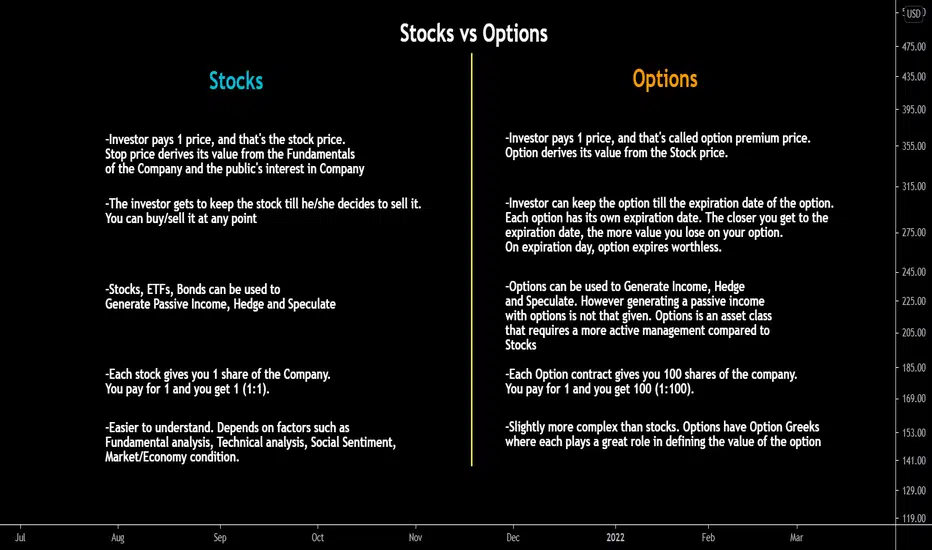The image size is (932, 550).
Task: Select the 2022 marker on time axis
Action: tap(615, 538)
